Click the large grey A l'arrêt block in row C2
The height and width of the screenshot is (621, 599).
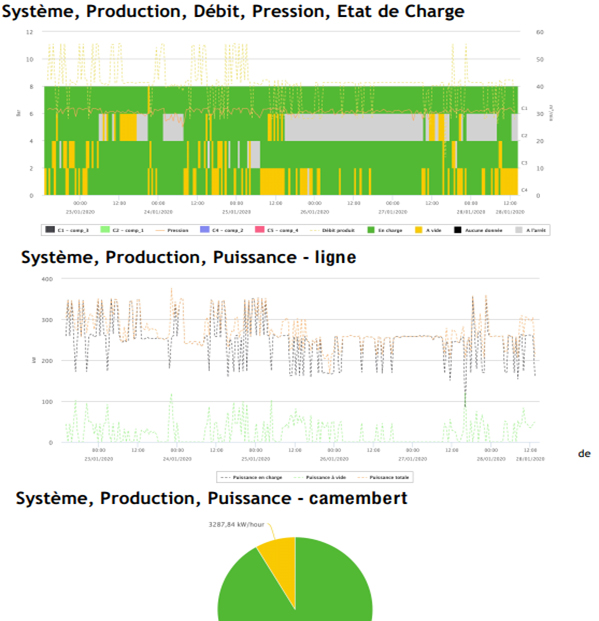point(354,127)
